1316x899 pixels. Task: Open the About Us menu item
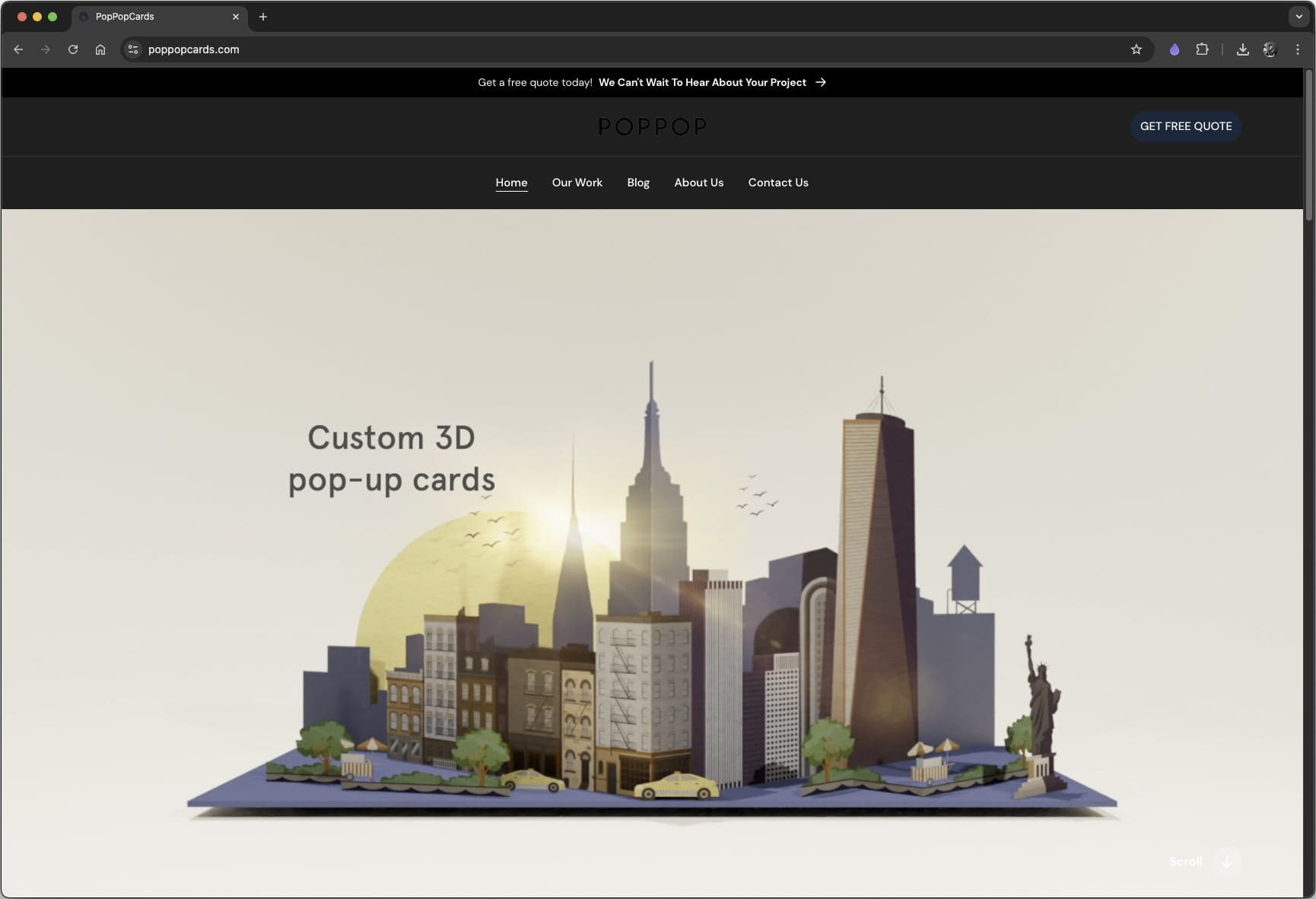click(x=699, y=183)
